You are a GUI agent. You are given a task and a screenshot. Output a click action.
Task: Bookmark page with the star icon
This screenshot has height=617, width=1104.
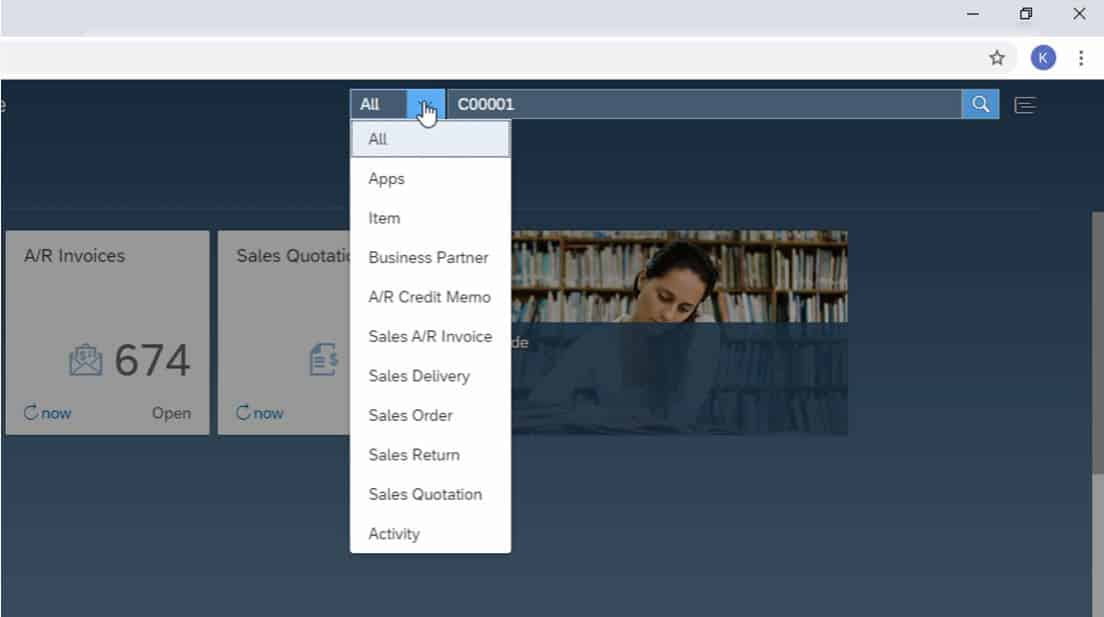coord(997,58)
